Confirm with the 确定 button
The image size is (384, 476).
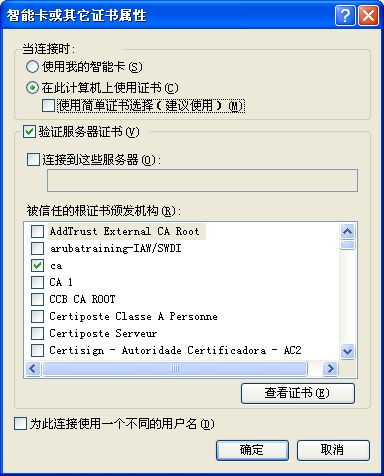(x=252, y=450)
